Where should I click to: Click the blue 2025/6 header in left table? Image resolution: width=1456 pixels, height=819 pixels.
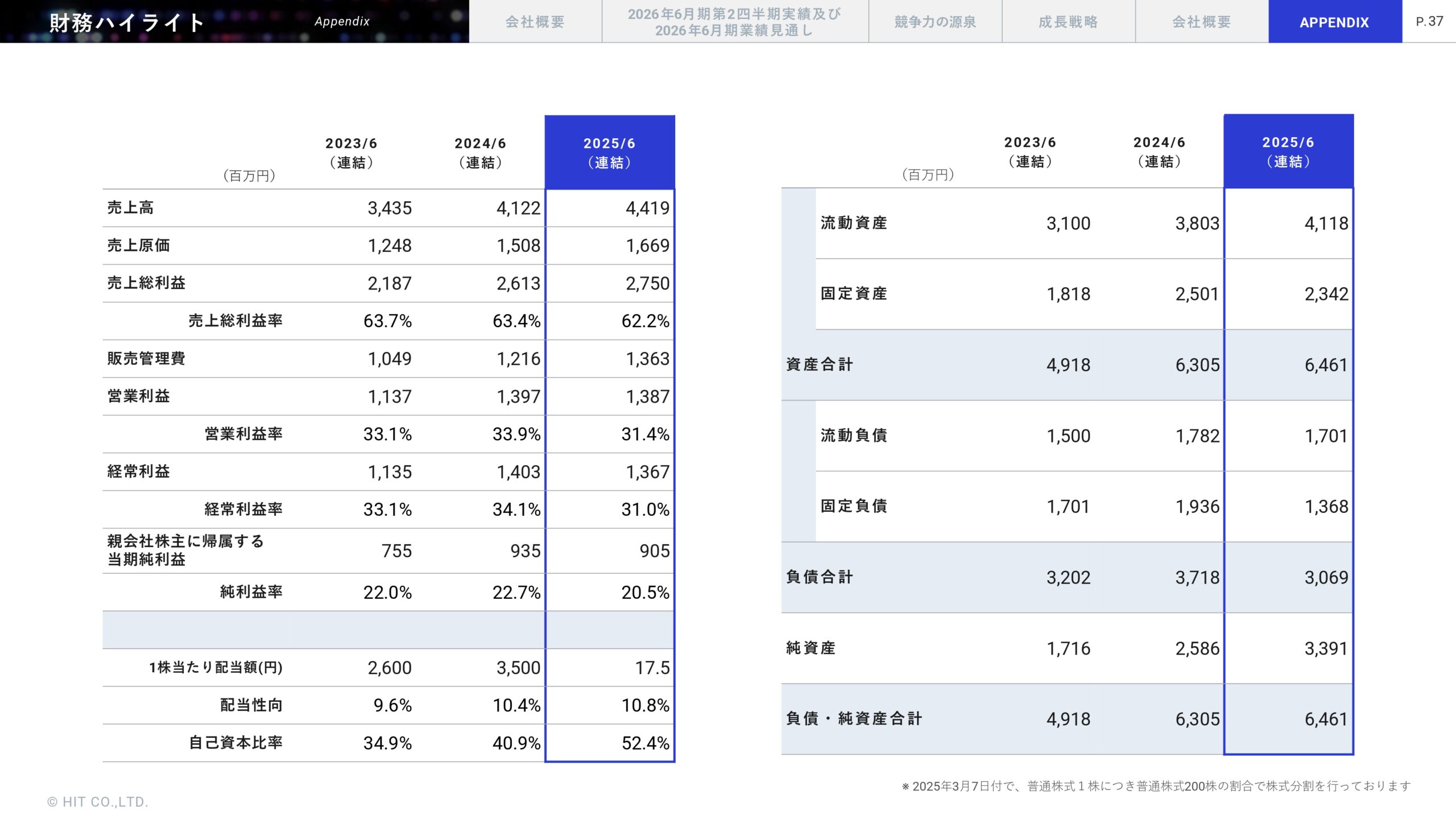coord(609,152)
